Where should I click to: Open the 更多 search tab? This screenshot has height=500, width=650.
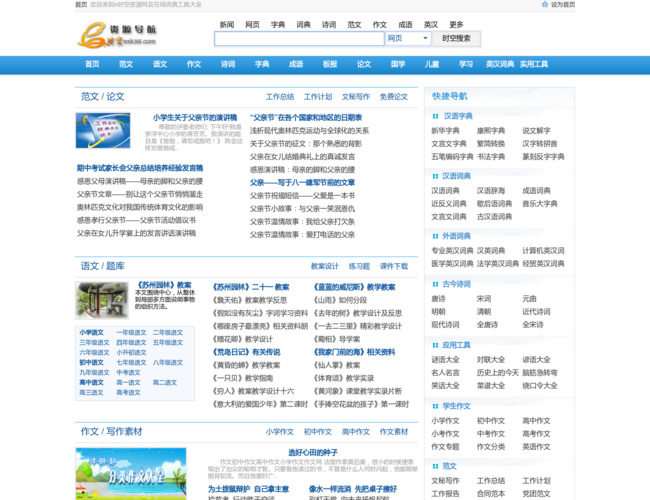(x=456, y=24)
